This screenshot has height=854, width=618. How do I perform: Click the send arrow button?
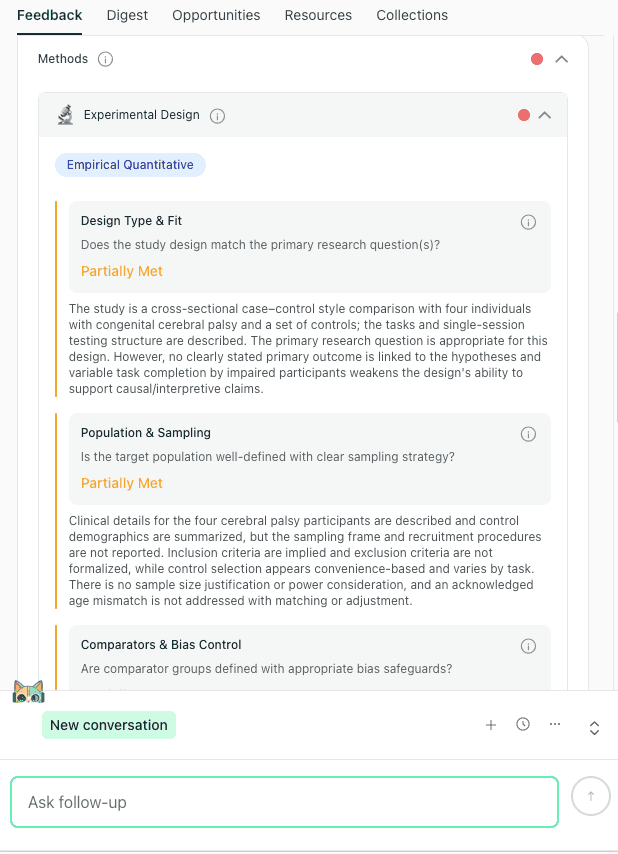(590, 796)
